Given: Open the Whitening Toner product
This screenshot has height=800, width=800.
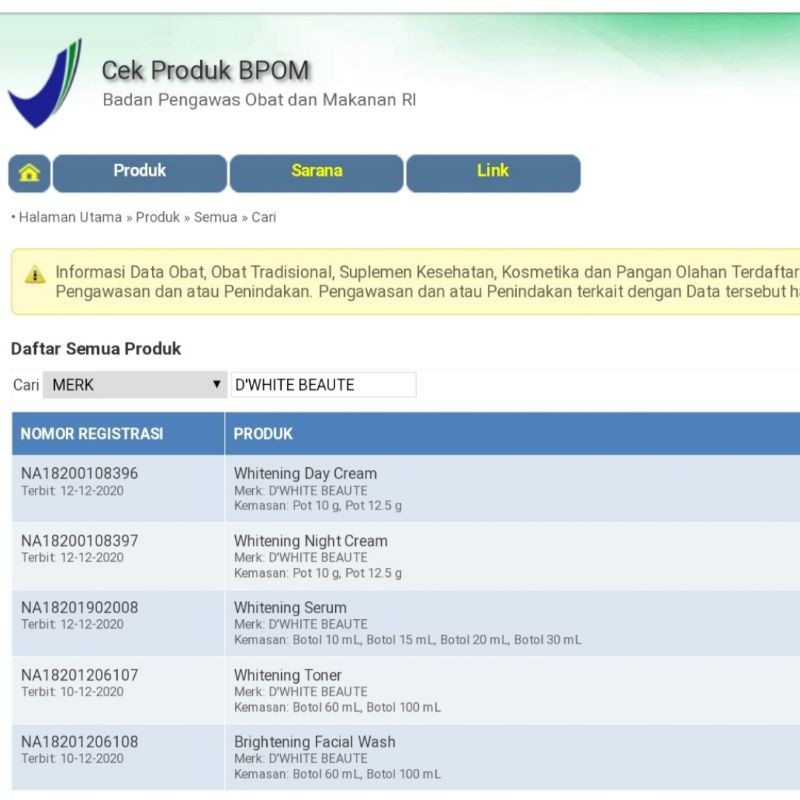Looking at the screenshot, I should pyautogui.click(x=288, y=675).
